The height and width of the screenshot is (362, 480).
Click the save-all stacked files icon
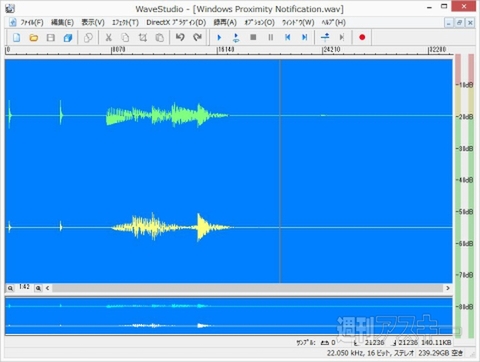click(x=68, y=37)
